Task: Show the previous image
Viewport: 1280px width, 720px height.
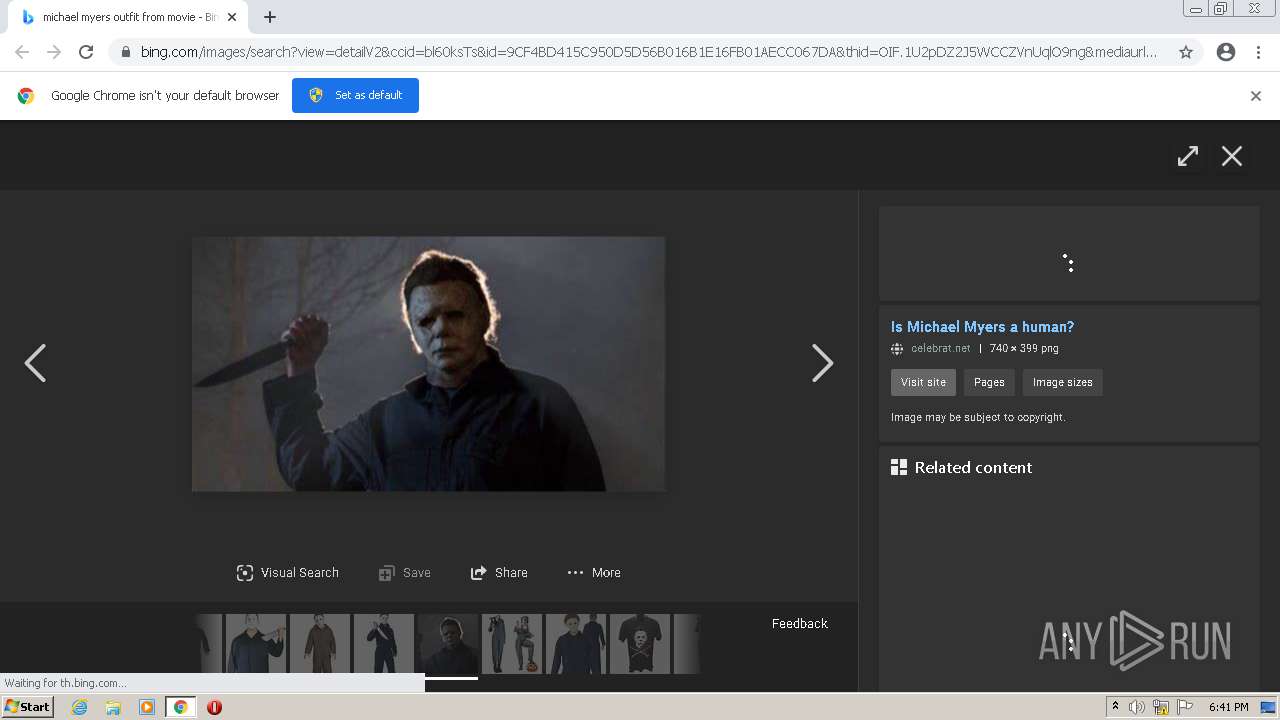Action: 35,363
